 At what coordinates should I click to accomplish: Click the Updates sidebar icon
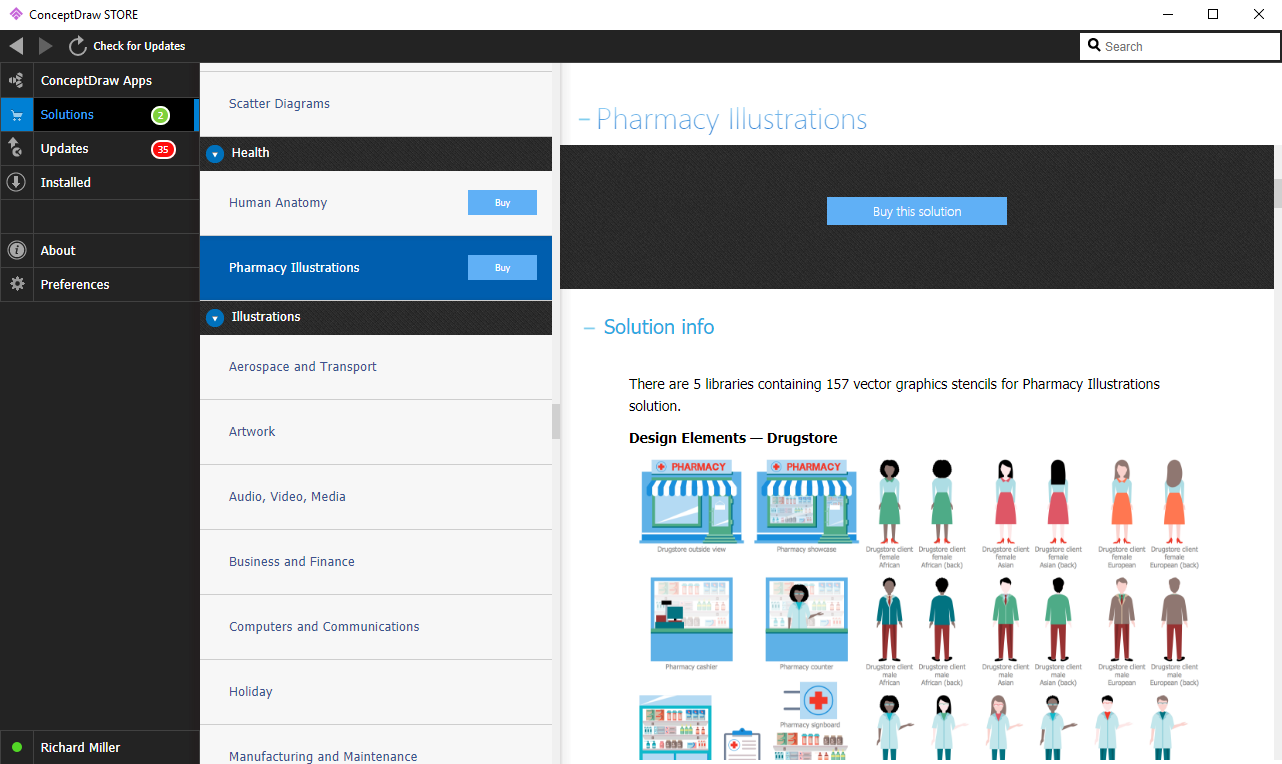(x=16, y=149)
